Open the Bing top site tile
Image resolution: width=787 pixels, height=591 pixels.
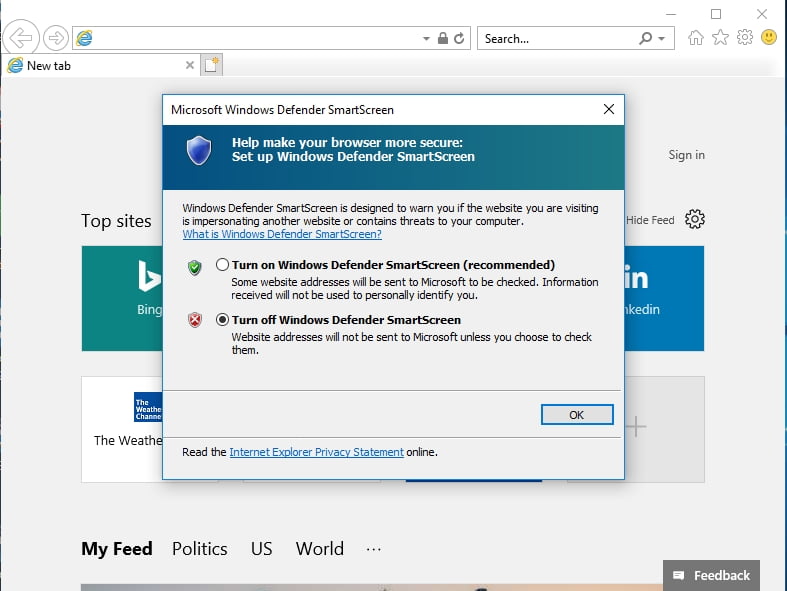(122, 298)
